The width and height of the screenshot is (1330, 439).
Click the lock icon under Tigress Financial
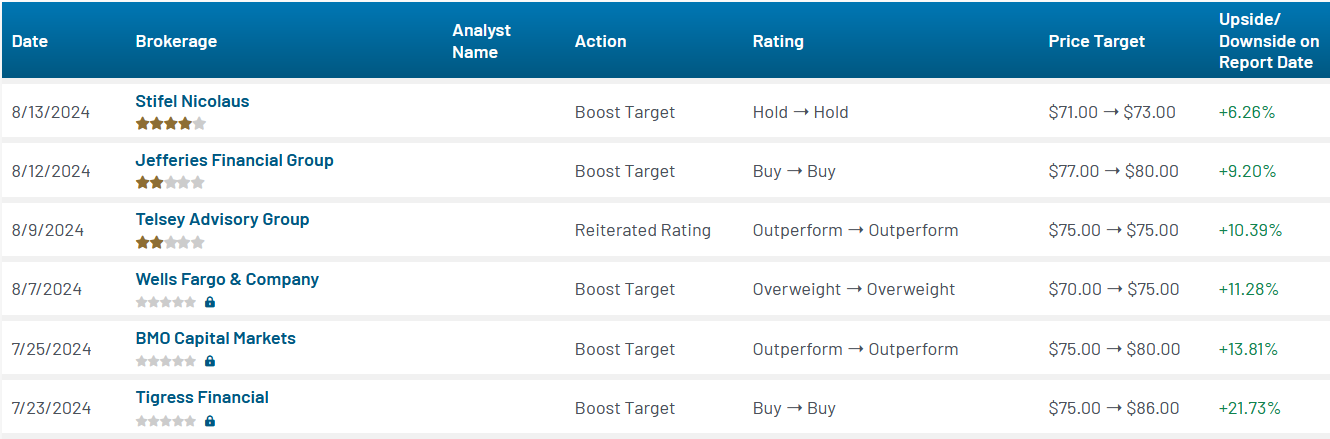[x=210, y=421]
